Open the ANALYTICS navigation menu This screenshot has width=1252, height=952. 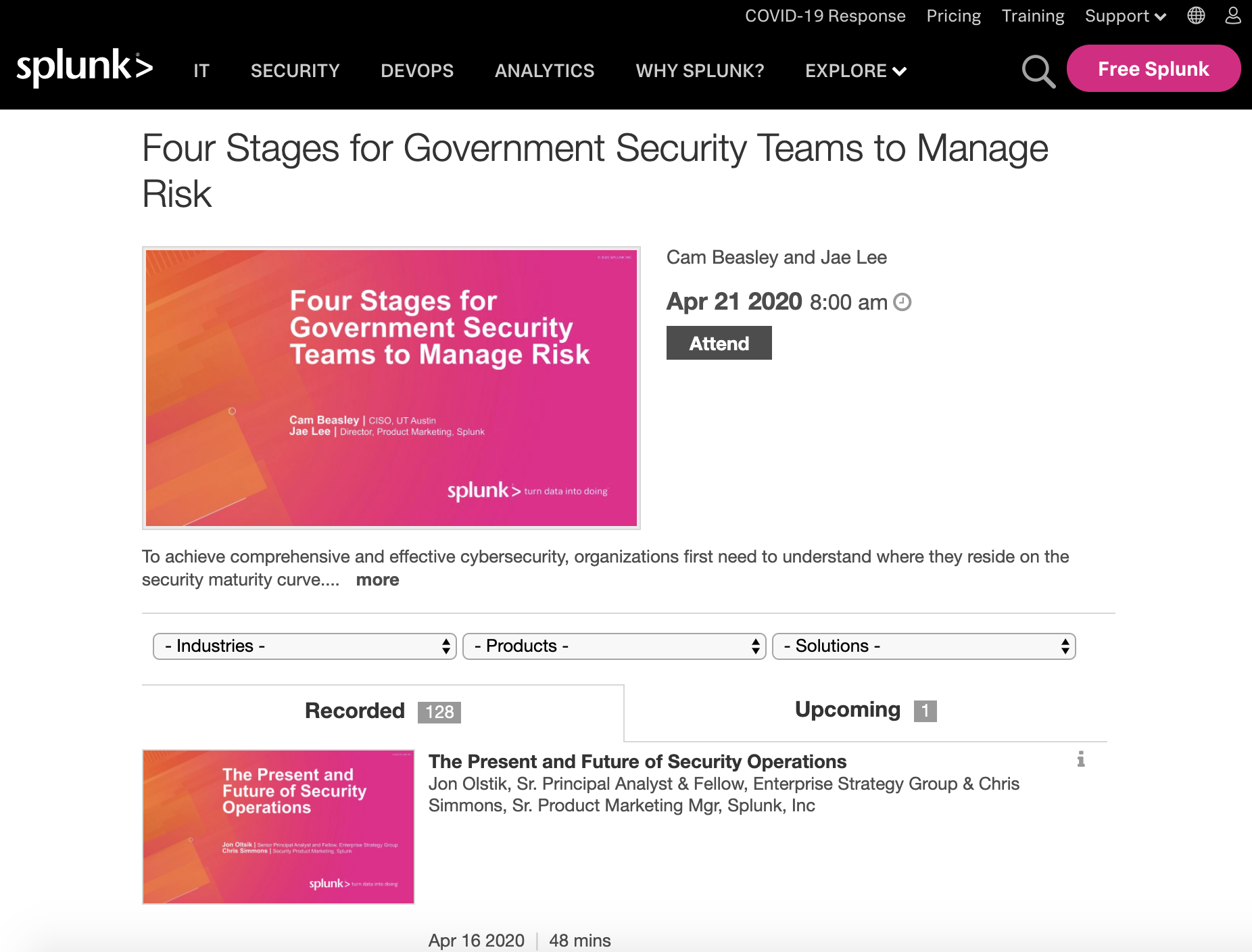point(544,71)
